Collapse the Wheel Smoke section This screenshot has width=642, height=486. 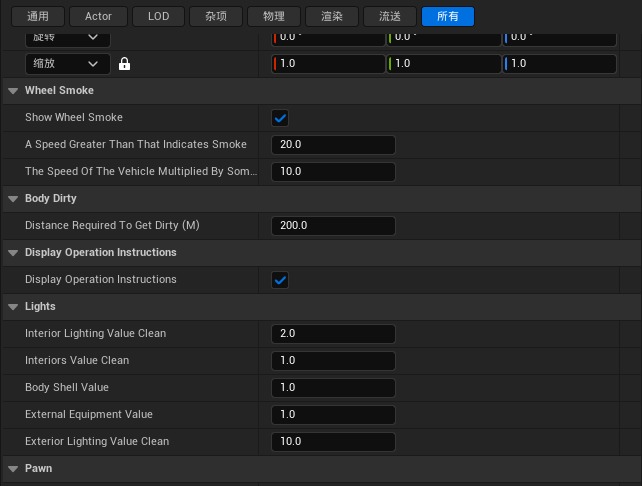[x=13, y=90]
